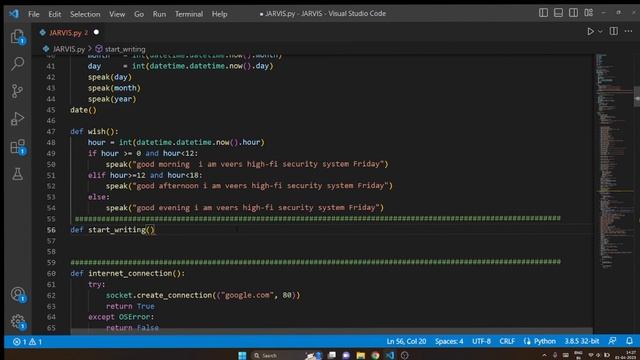
Task: Click the VS Code logo icon
Action: tap(14, 13)
